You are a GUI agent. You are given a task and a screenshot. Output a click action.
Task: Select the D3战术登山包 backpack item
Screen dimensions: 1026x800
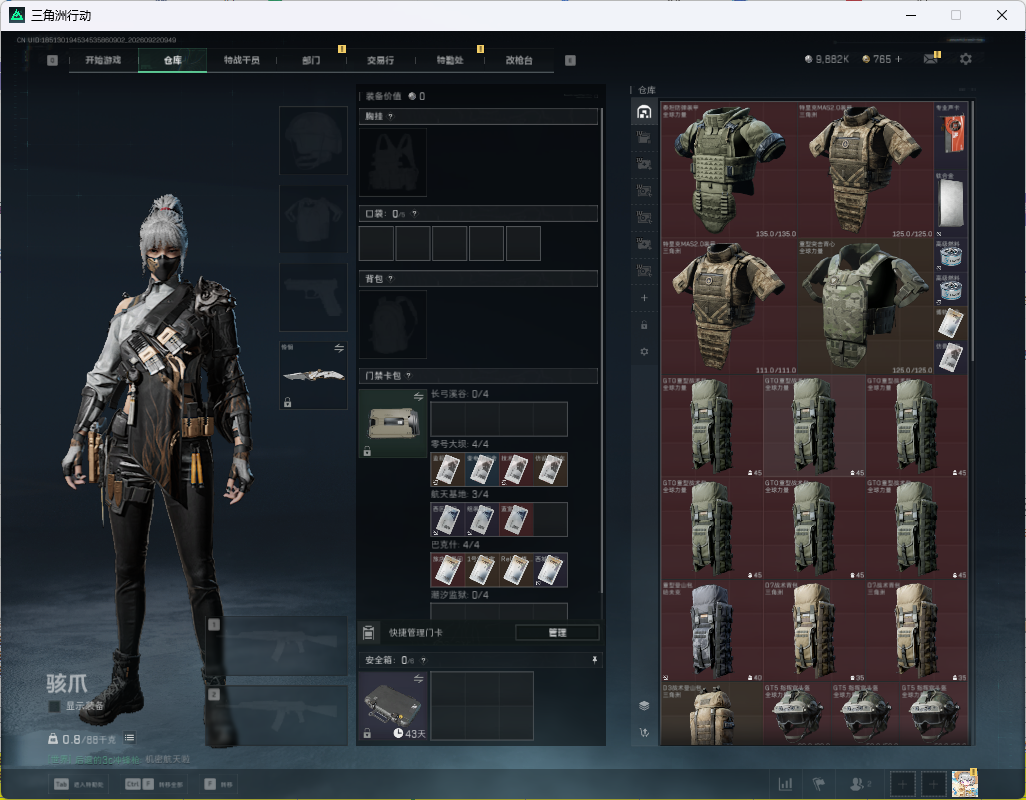(x=712, y=714)
